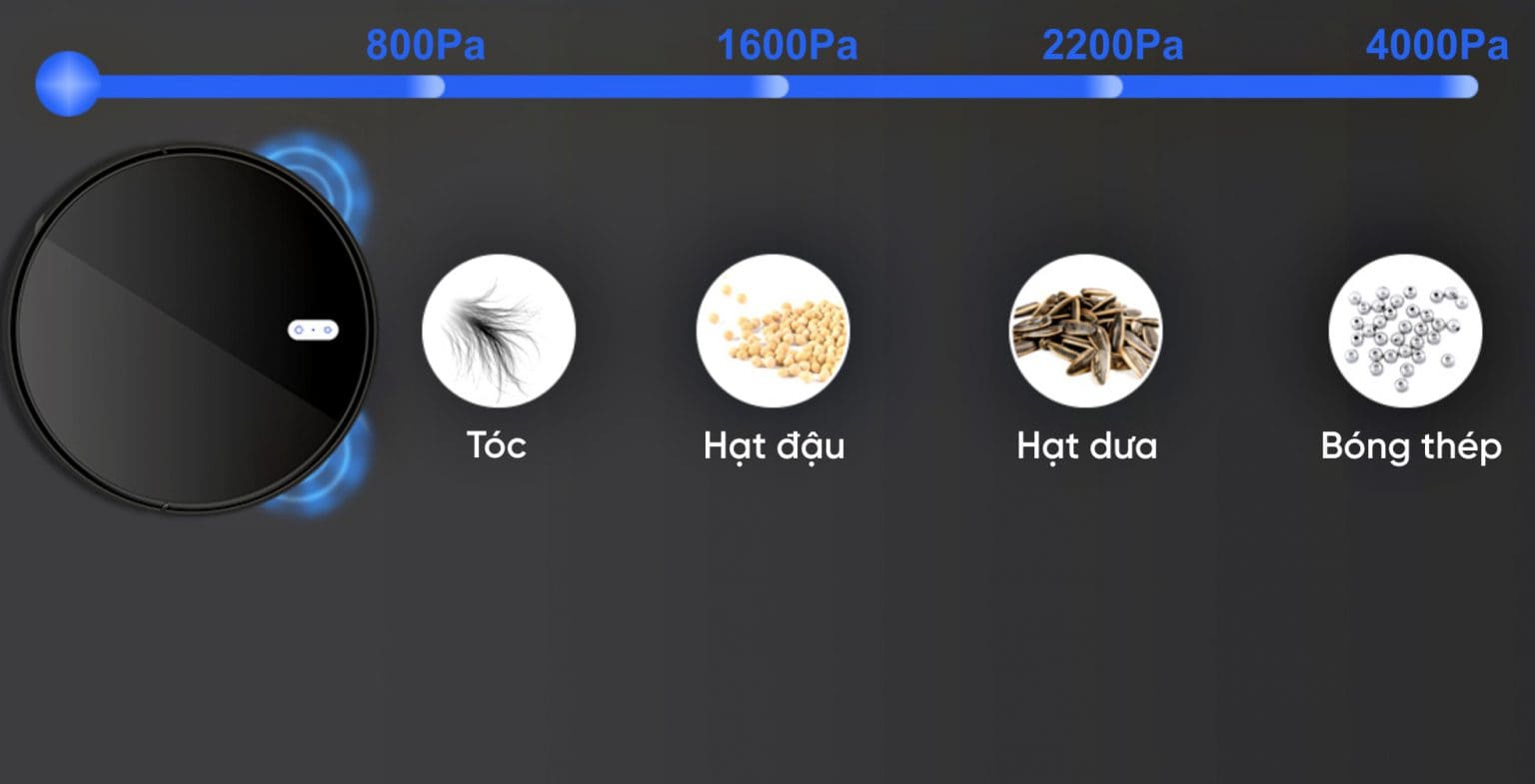The width and height of the screenshot is (1535, 784).
Task: Click the hair (Tóc) circle icon
Action: 499,331
